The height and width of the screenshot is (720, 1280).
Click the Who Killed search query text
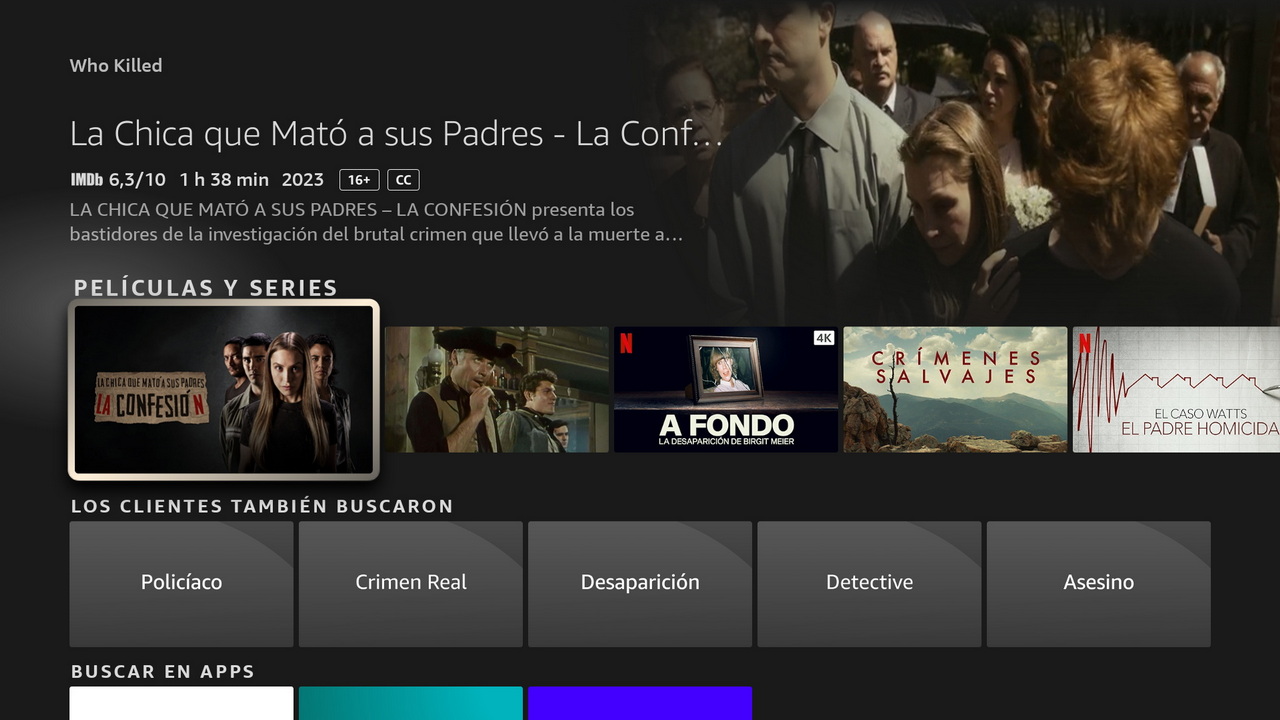(x=116, y=66)
